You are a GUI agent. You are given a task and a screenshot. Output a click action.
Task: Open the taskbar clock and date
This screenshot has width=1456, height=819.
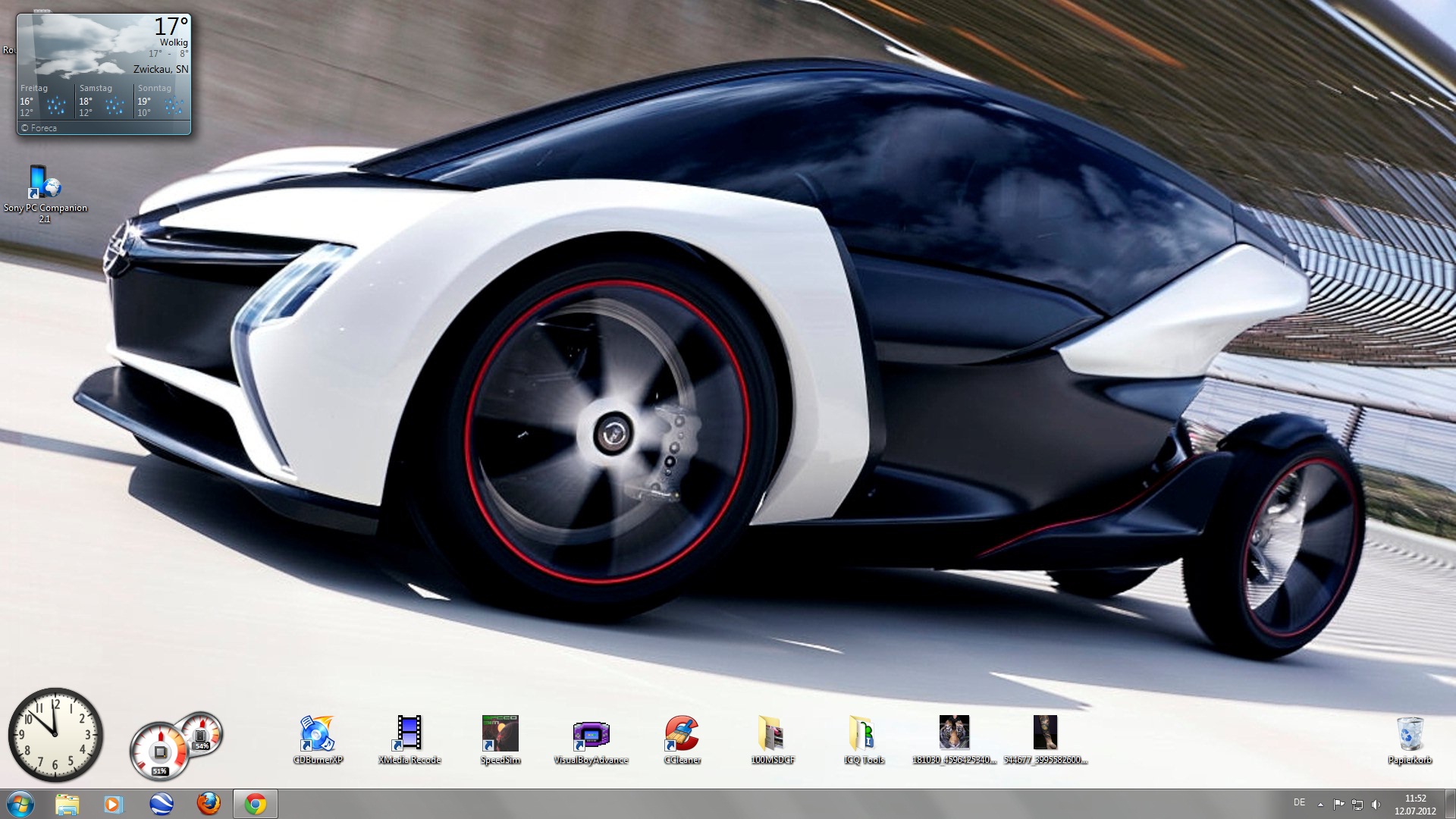(x=1415, y=804)
